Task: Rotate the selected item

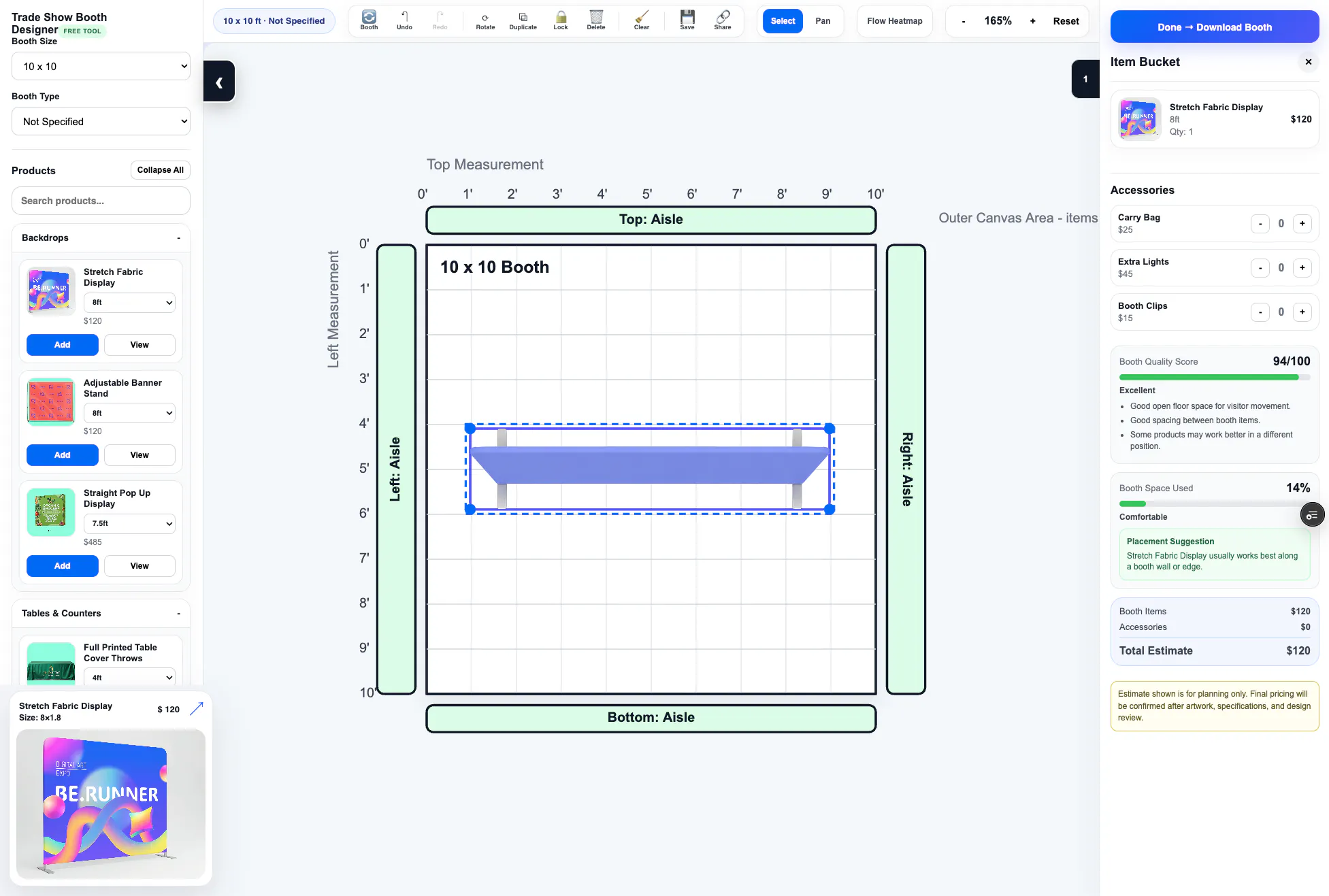Action: tap(485, 20)
